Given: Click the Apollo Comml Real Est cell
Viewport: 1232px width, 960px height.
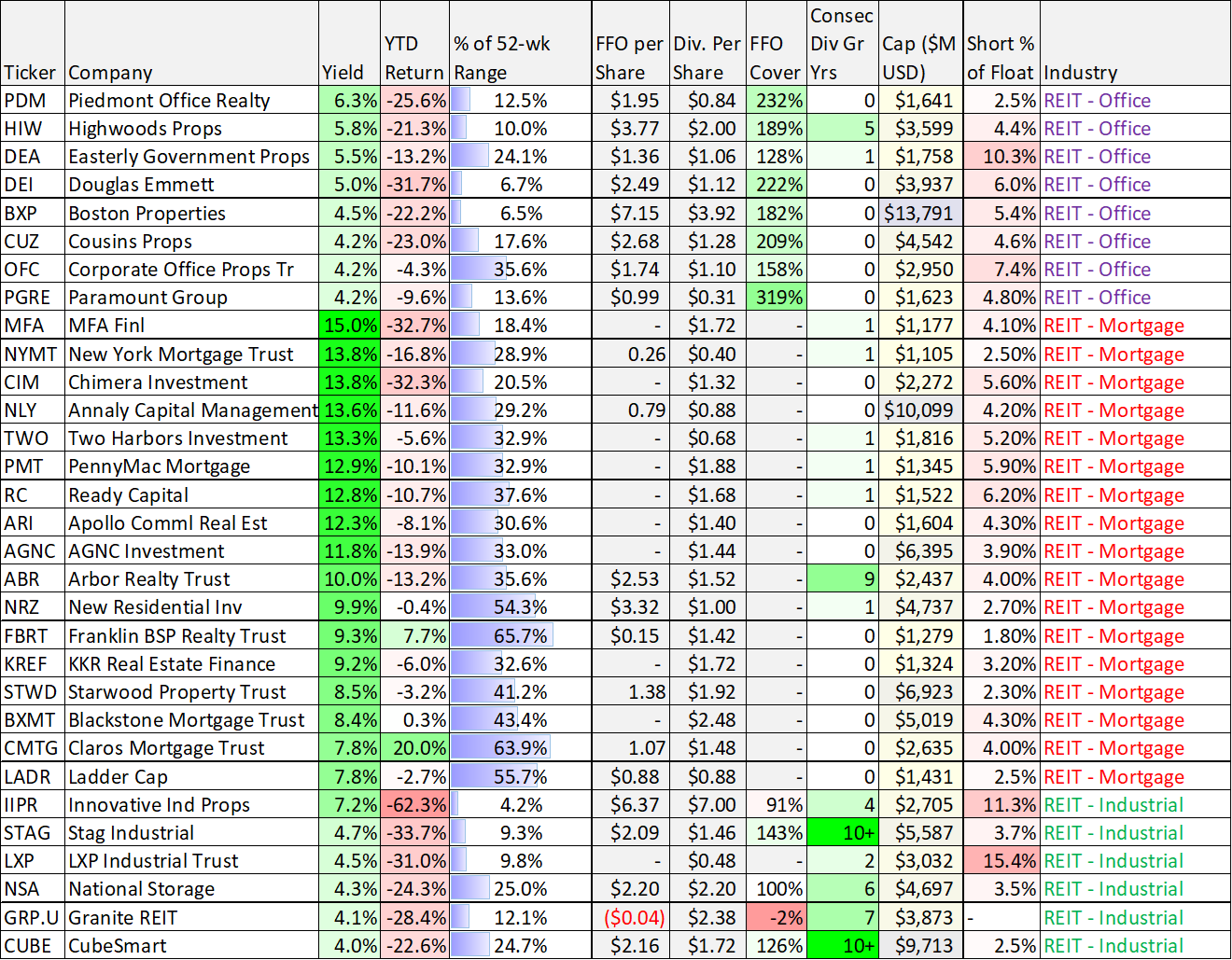Looking at the screenshot, I should [x=191, y=523].
